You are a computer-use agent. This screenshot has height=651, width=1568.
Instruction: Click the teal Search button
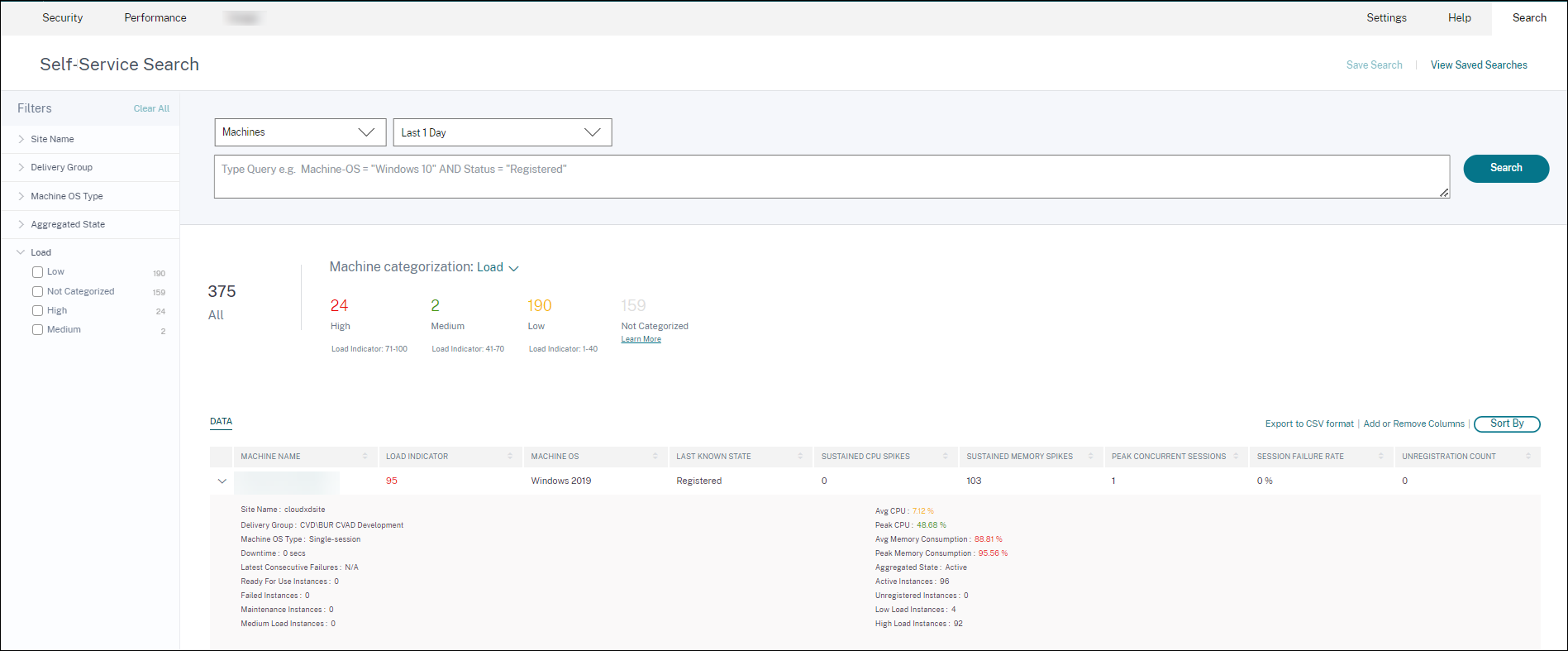[x=1505, y=168]
